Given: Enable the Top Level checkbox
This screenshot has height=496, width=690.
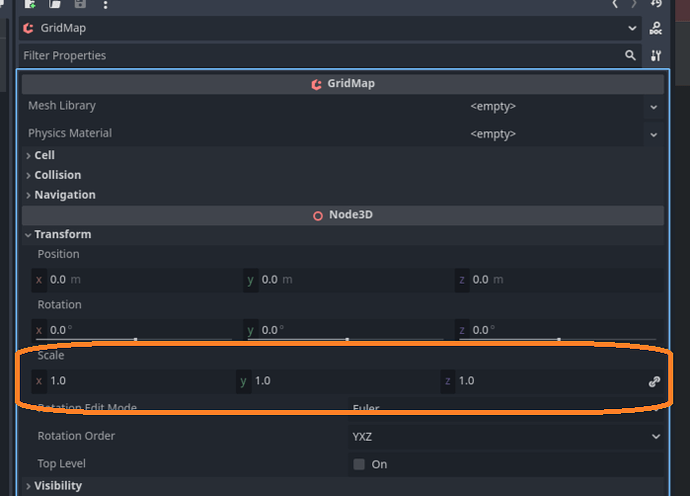Looking at the screenshot, I should [359, 464].
